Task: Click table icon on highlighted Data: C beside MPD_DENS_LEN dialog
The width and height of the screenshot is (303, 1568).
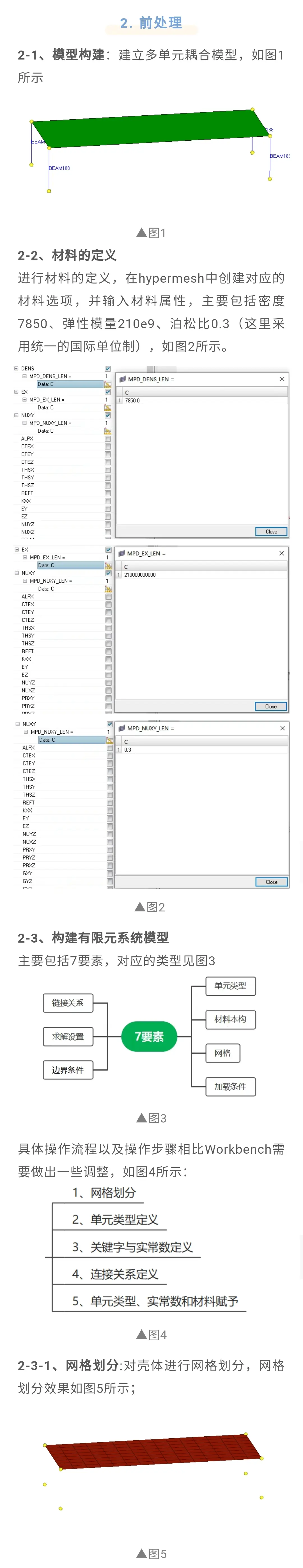Action: [108, 385]
